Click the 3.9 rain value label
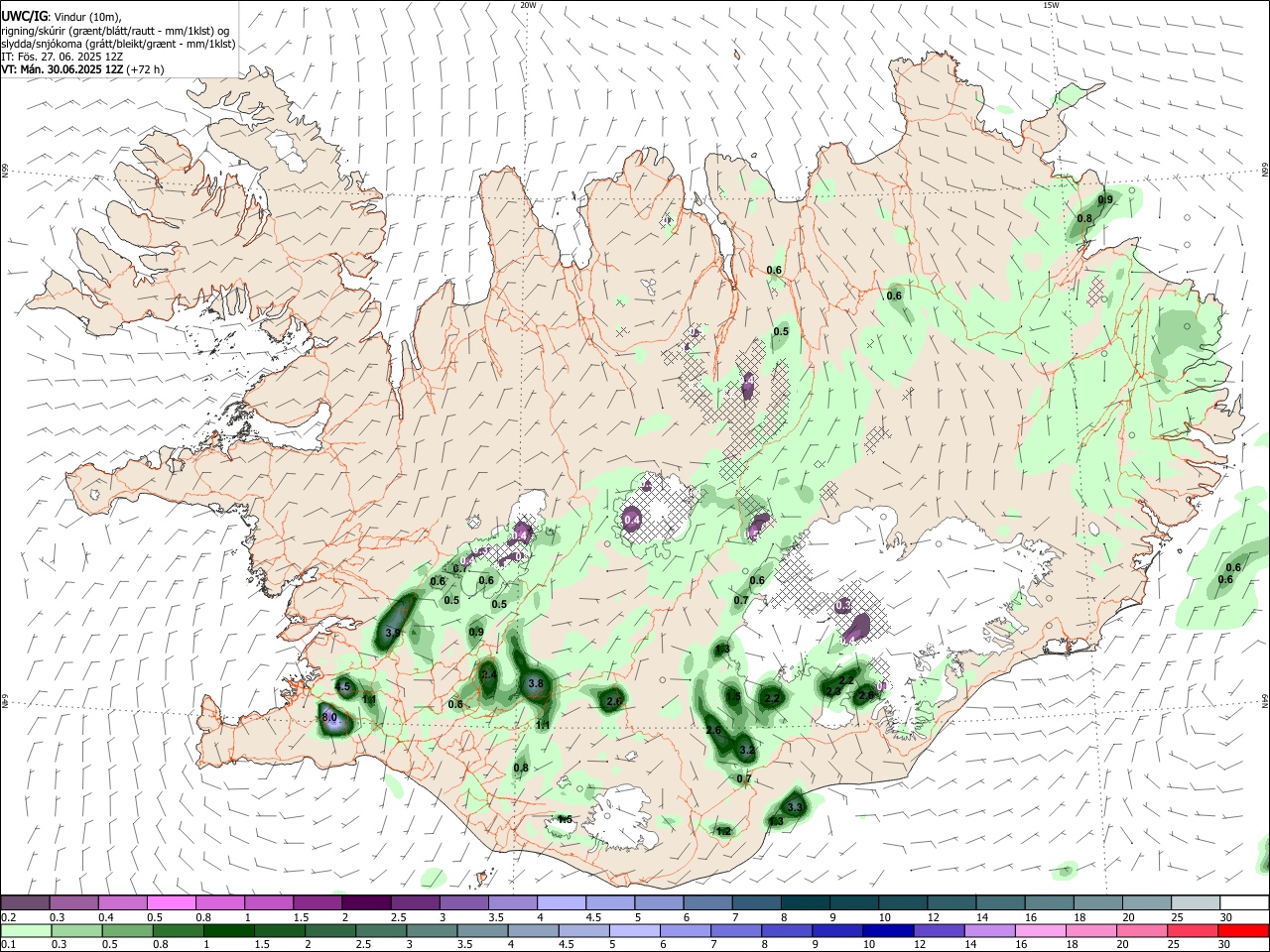The width and height of the screenshot is (1270, 952). [392, 633]
